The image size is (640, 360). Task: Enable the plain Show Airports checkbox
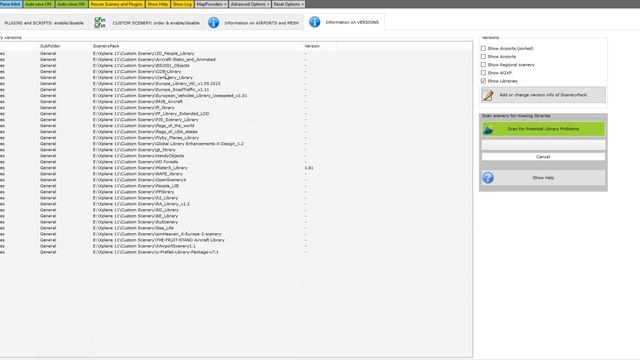pos(483,57)
